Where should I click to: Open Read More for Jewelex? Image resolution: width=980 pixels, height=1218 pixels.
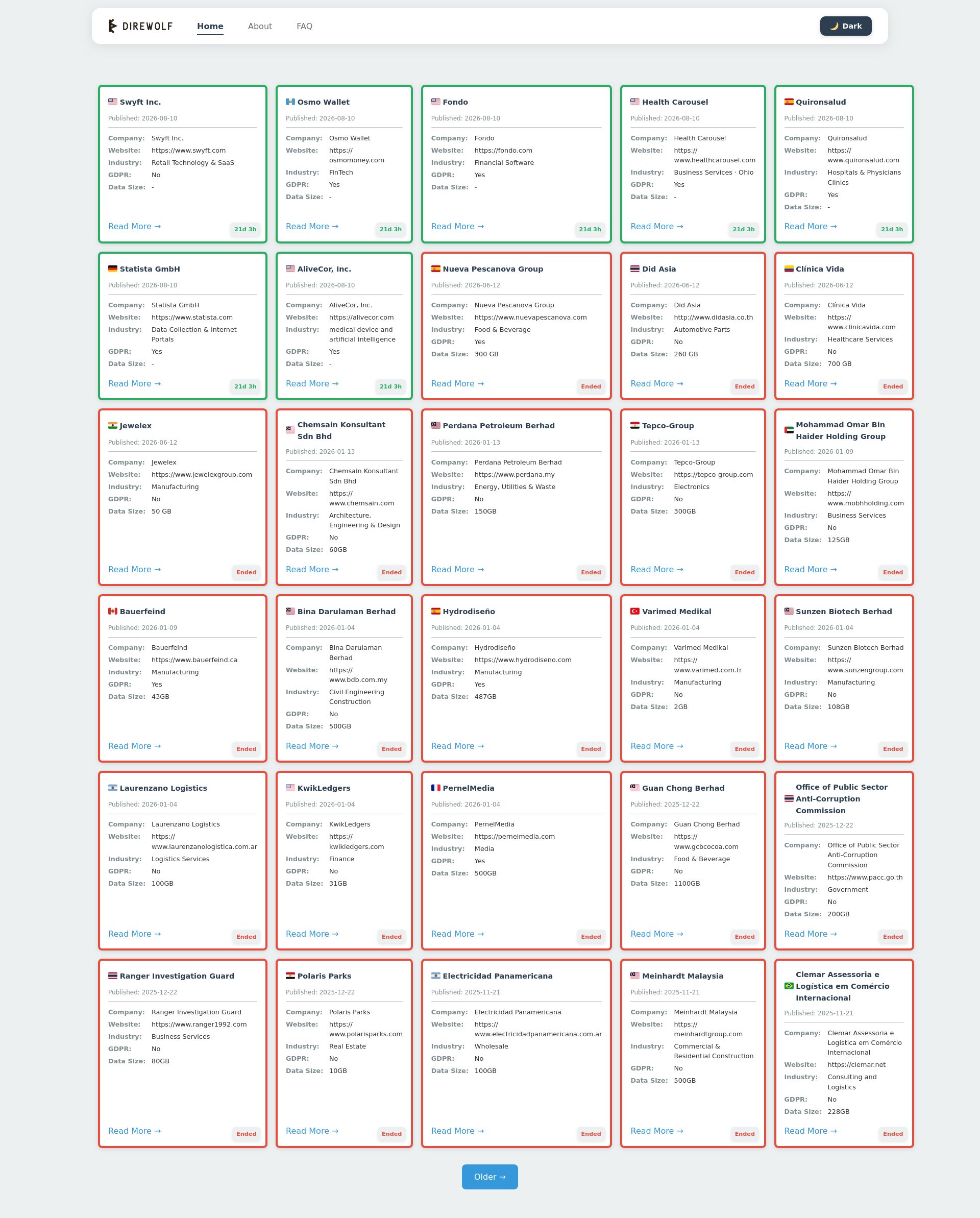[x=134, y=570]
